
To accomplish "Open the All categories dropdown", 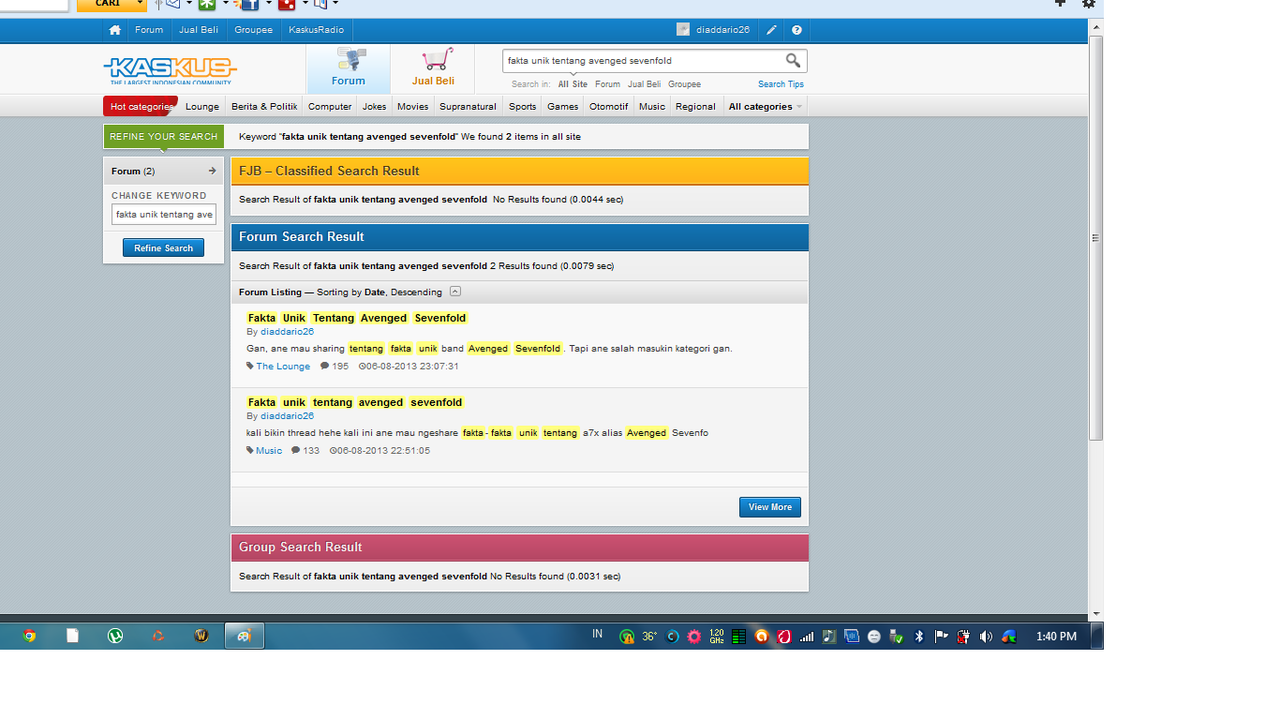I will [x=765, y=106].
